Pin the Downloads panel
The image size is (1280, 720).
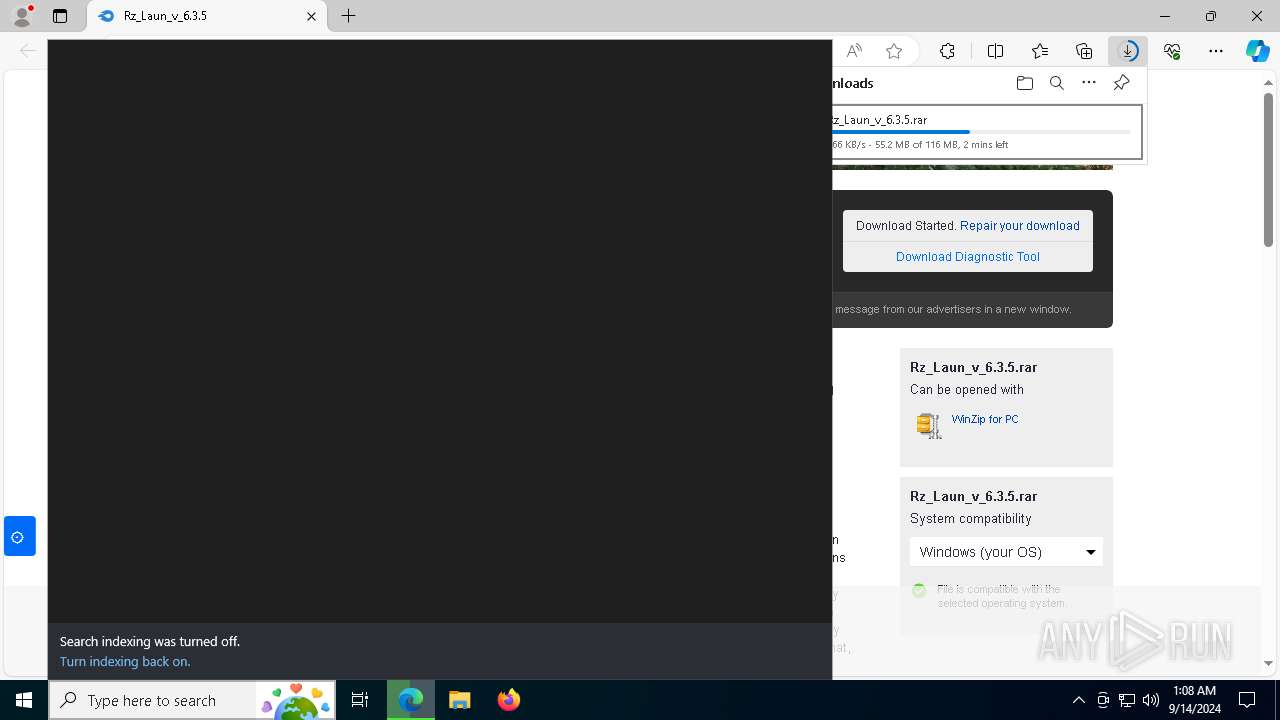tap(1121, 83)
